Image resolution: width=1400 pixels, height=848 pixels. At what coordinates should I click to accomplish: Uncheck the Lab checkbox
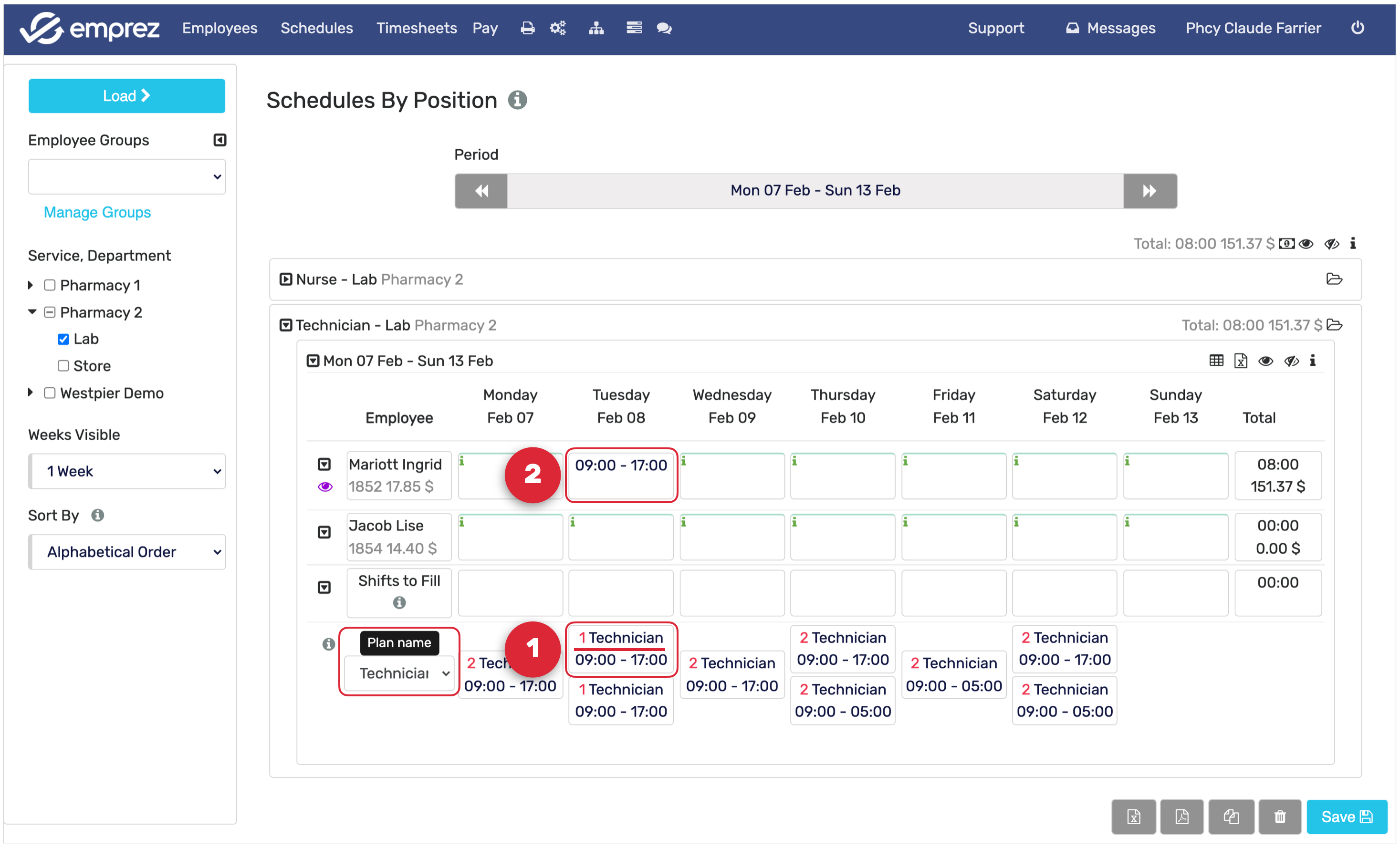click(63, 339)
